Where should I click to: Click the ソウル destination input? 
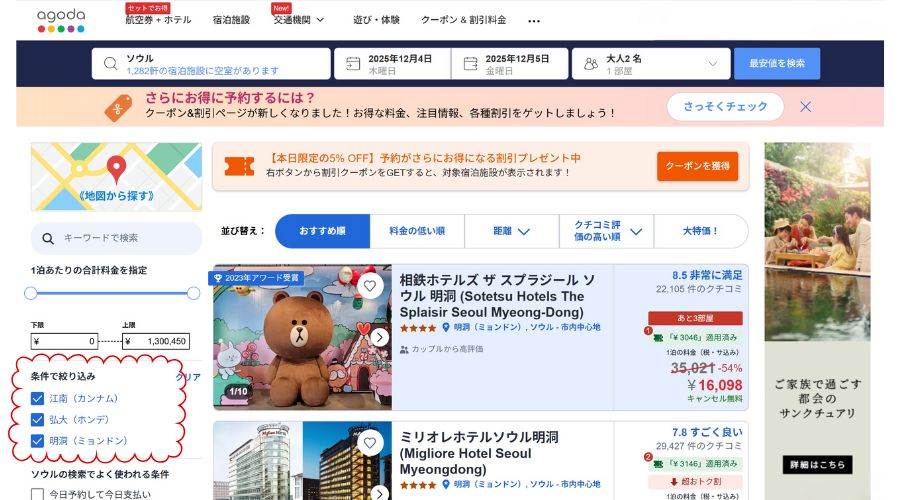click(x=211, y=64)
